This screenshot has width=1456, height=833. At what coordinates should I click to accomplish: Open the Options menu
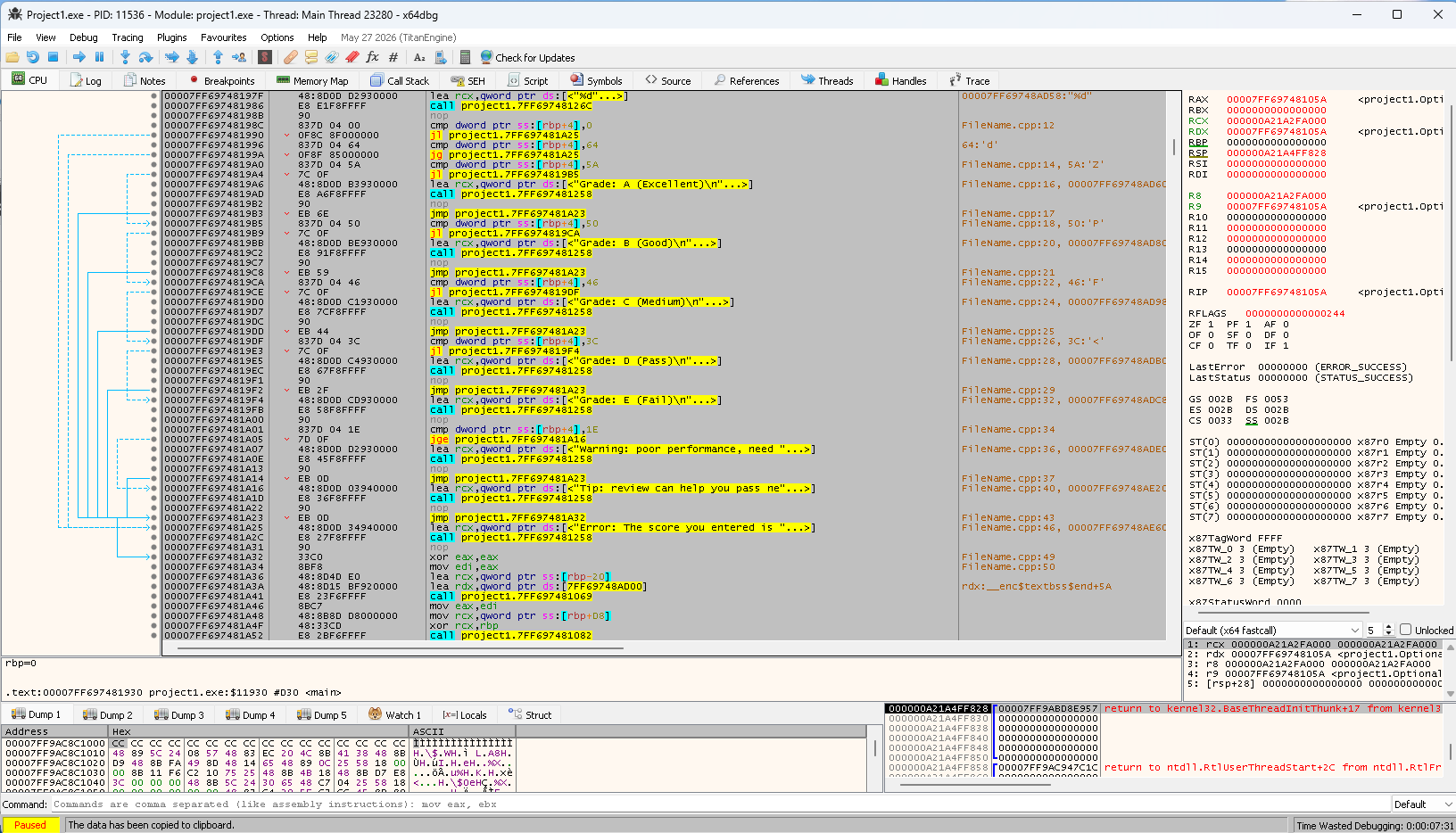(277, 37)
